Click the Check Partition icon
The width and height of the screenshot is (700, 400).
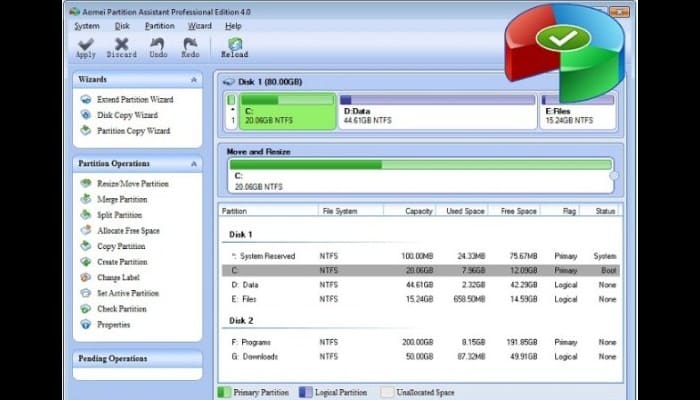coord(86,308)
